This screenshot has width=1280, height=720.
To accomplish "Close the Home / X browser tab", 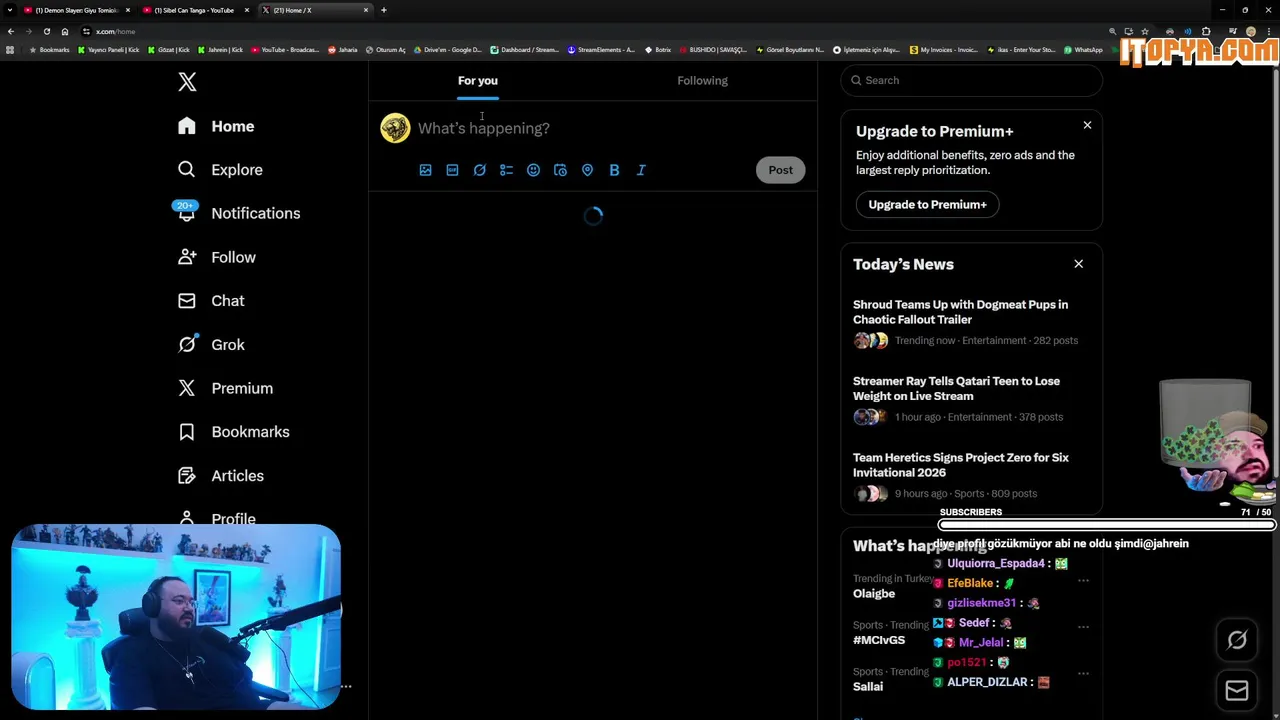I will coord(366,10).
